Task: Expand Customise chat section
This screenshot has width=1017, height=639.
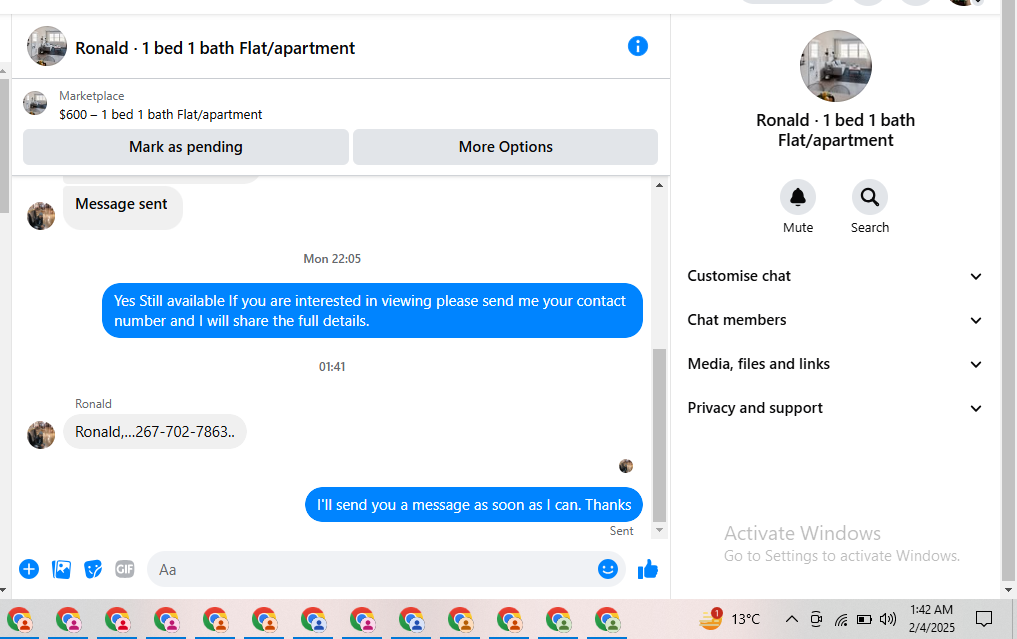Action: [x=835, y=276]
